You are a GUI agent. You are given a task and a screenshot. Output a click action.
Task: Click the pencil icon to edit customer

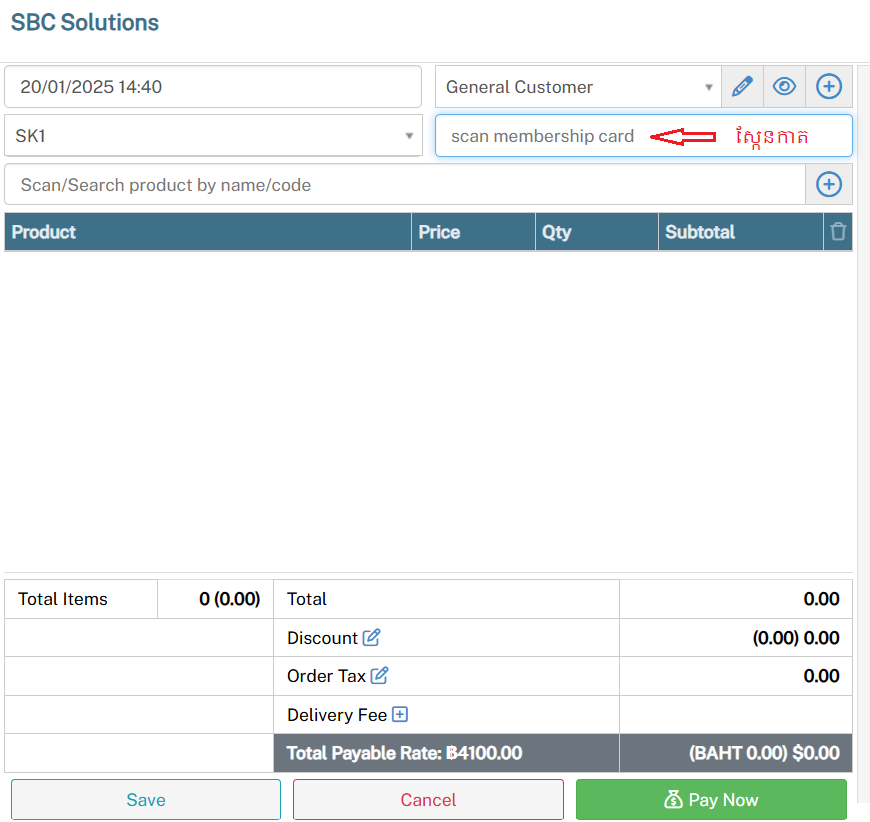tap(742, 87)
